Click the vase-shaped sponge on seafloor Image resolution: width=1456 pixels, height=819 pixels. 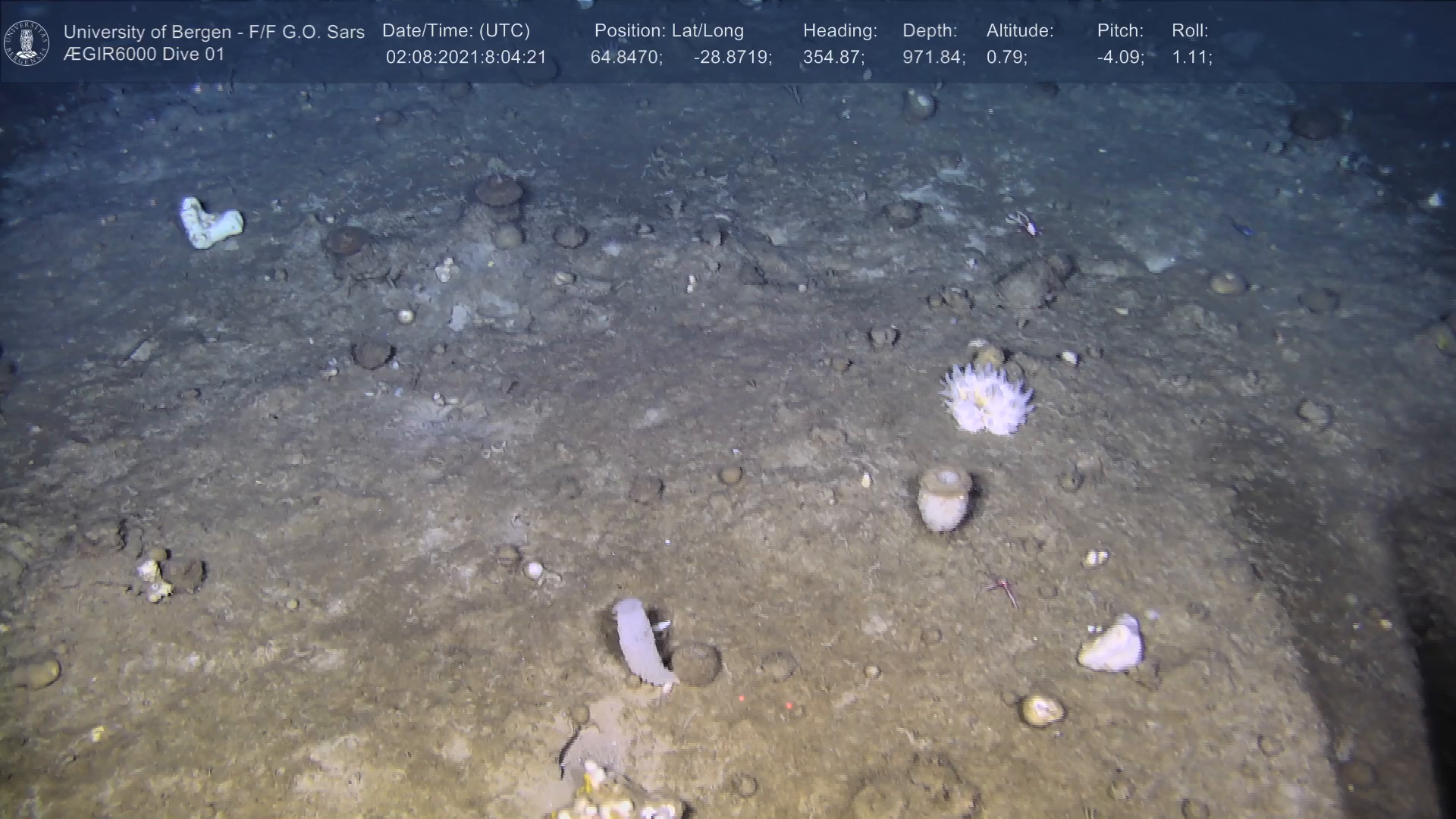tap(944, 497)
